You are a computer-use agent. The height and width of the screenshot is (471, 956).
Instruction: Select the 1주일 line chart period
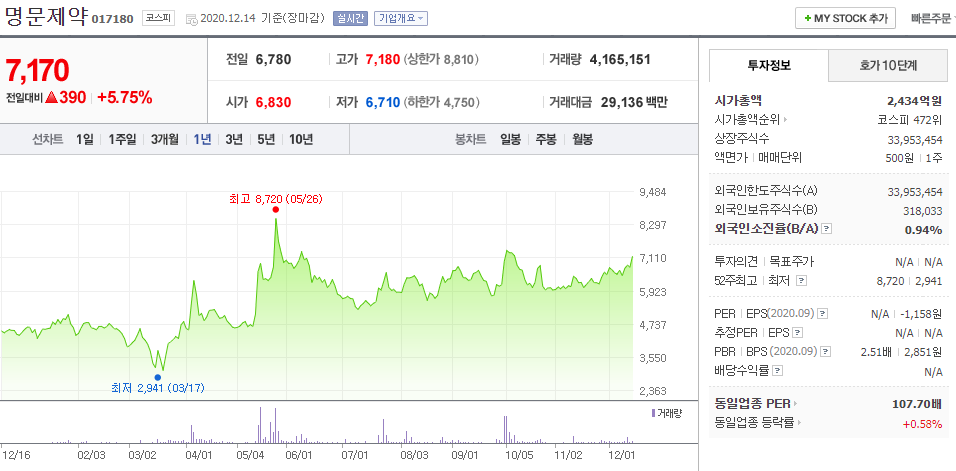[x=122, y=140]
